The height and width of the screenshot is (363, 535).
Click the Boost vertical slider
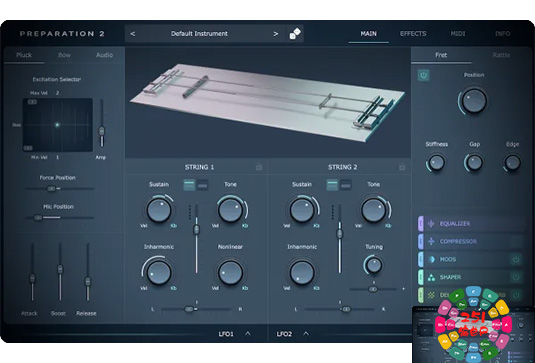60,269
